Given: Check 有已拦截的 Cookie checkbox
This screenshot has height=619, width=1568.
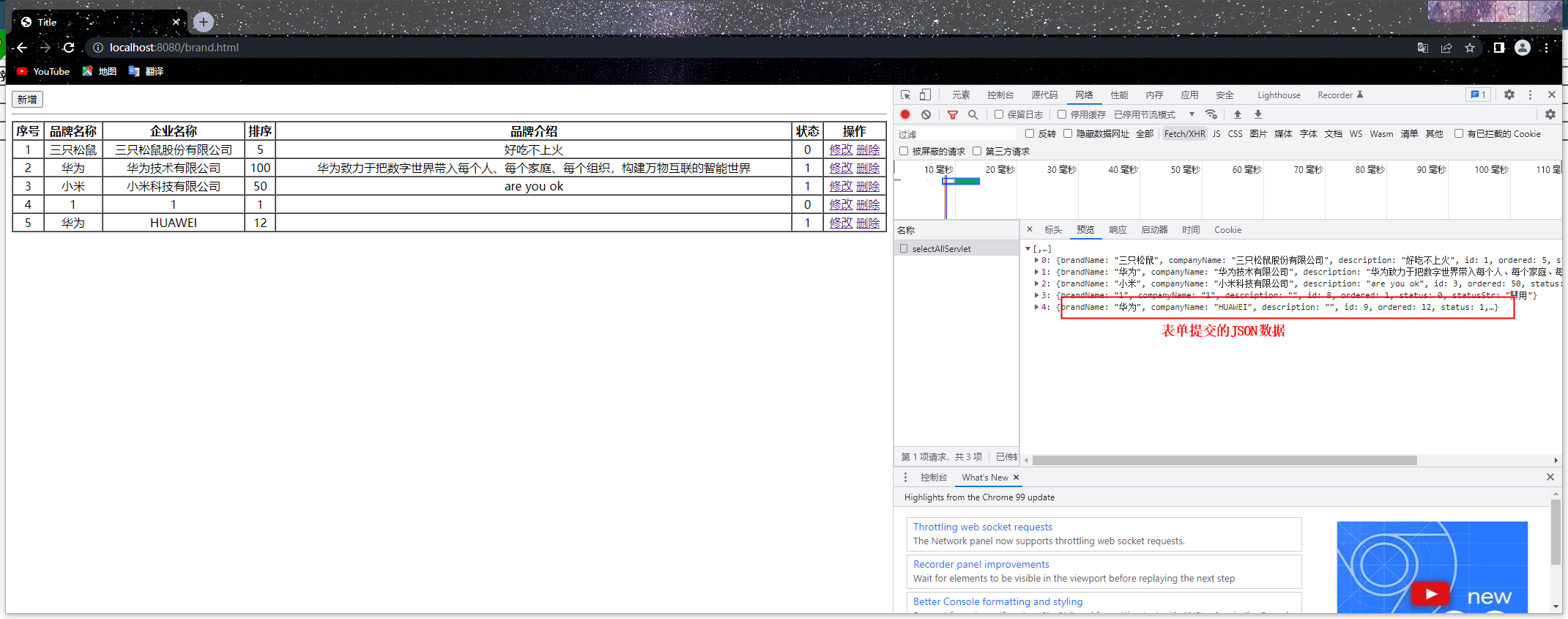Looking at the screenshot, I should point(1459,133).
